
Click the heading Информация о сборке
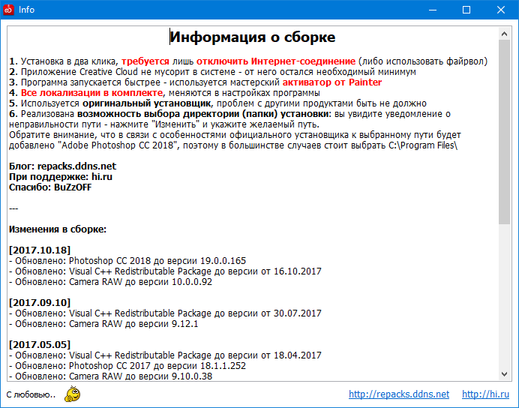[252, 37]
